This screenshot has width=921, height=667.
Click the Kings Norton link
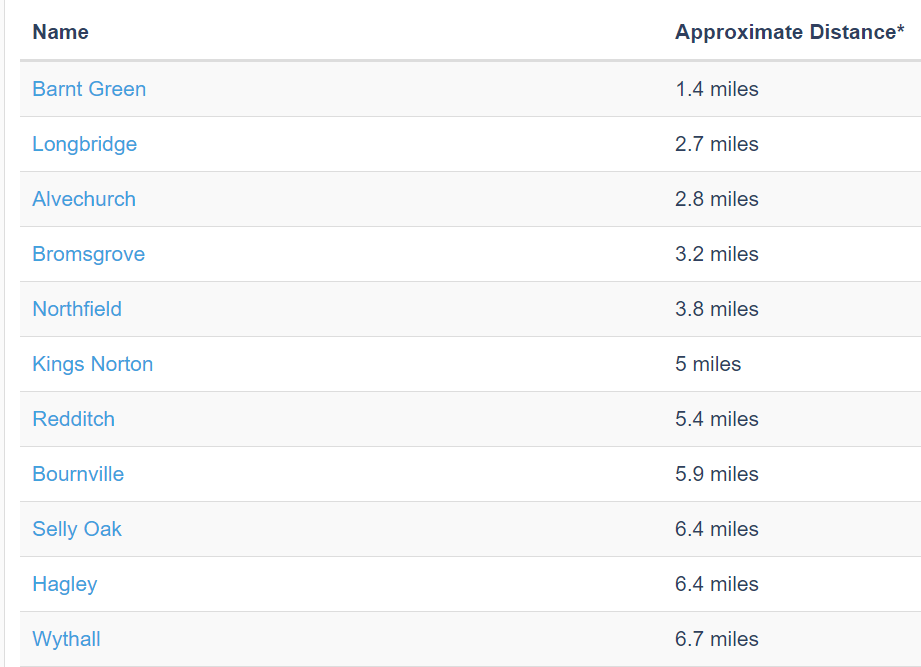pyautogui.click(x=92, y=364)
